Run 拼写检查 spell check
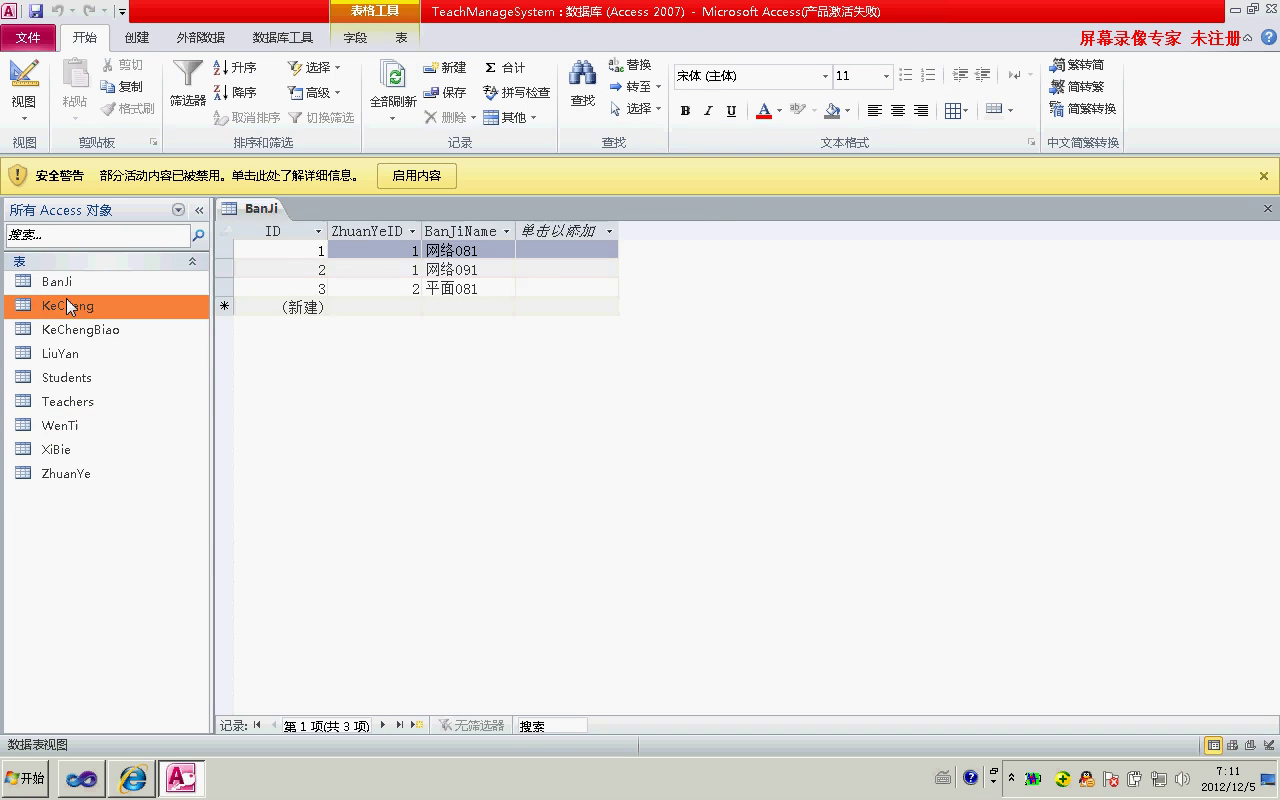The width and height of the screenshot is (1280, 800). click(517, 92)
